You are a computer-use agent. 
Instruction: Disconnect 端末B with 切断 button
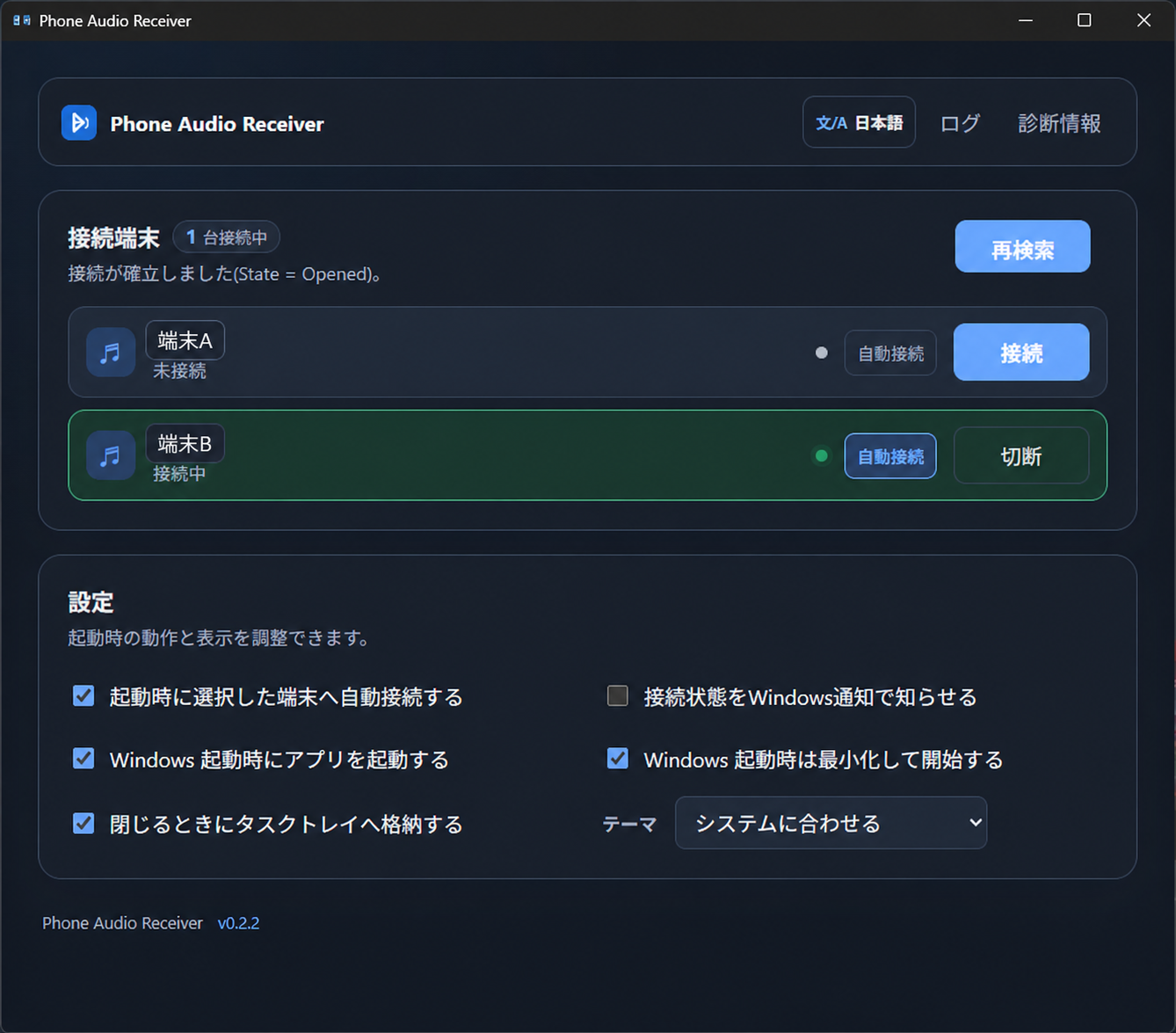tap(1021, 455)
